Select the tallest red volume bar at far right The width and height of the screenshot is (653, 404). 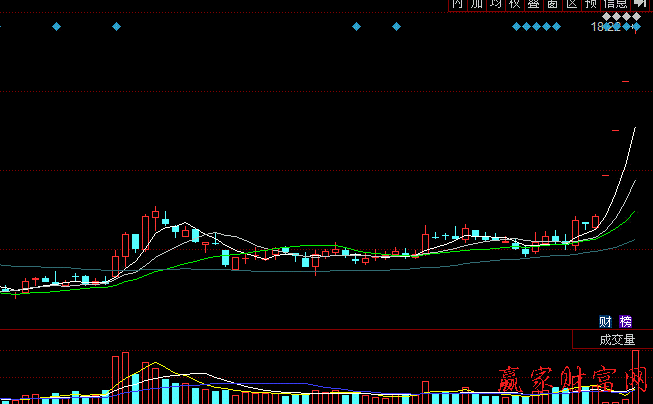coord(636,376)
